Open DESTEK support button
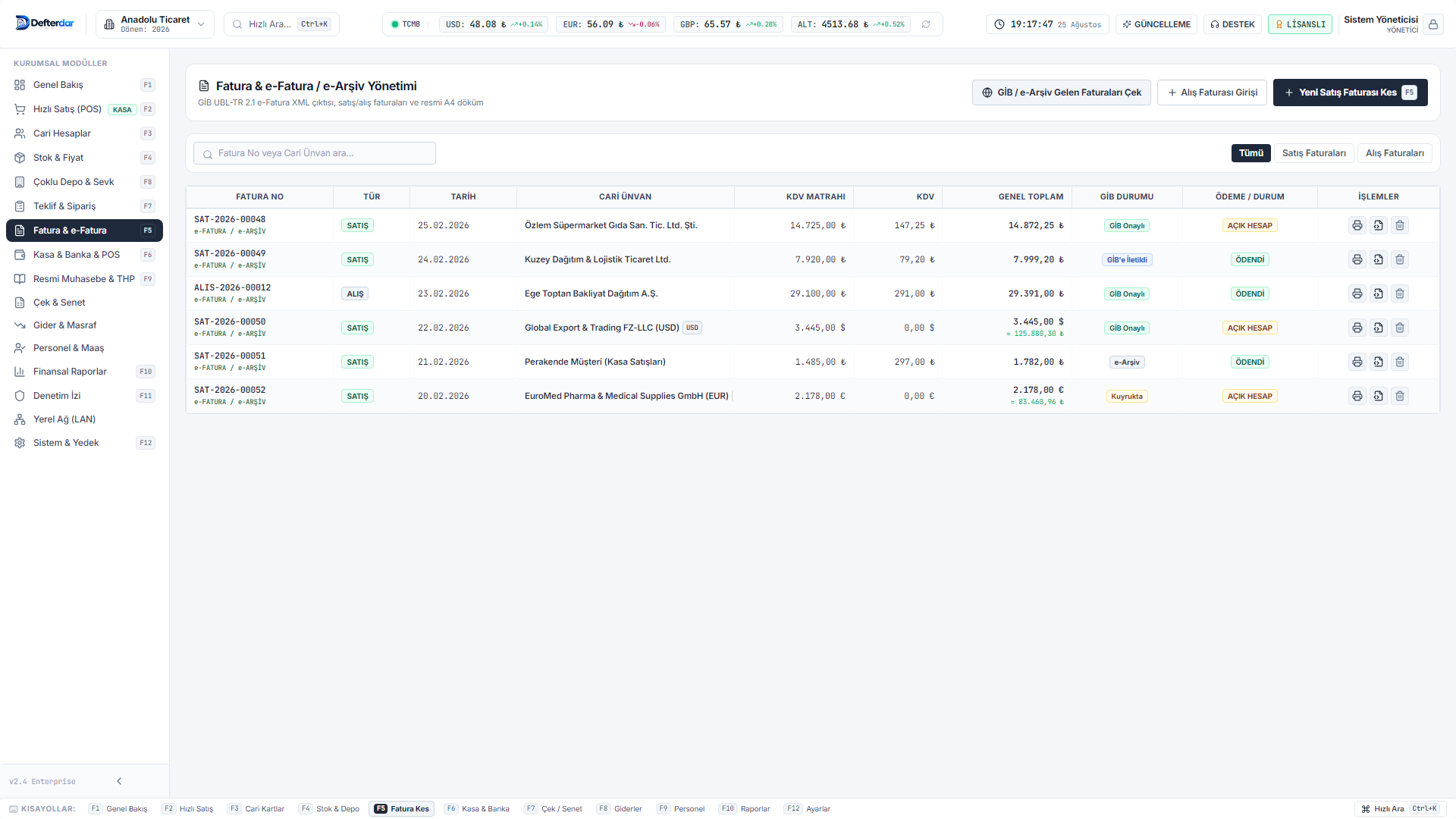The width and height of the screenshot is (1456, 819). pyautogui.click(x=1232, y=24)
